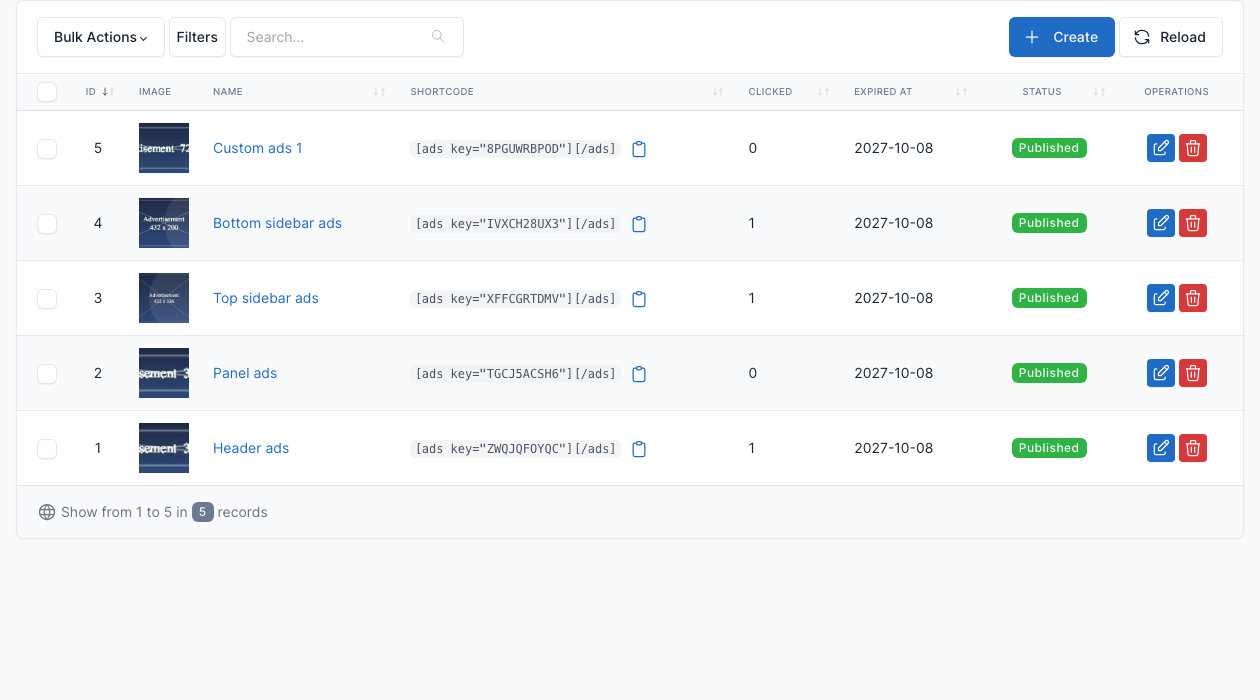The height and width of the screenshot is (700, 1260).
Task: Edit the Header ads record
Action: 1161,448
